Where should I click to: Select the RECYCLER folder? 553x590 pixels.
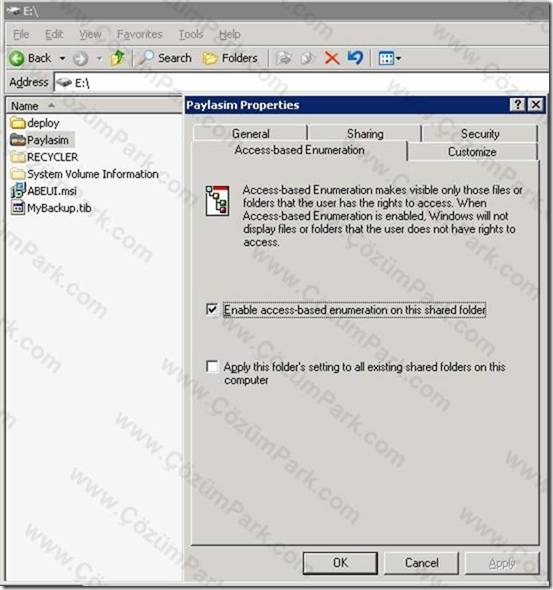44,157
